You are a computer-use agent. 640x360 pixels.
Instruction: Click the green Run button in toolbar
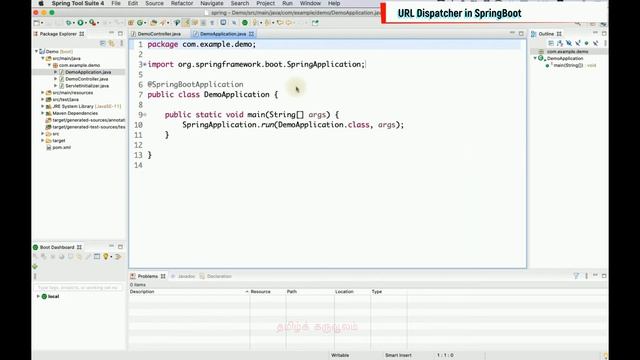(x=80, y=23)
